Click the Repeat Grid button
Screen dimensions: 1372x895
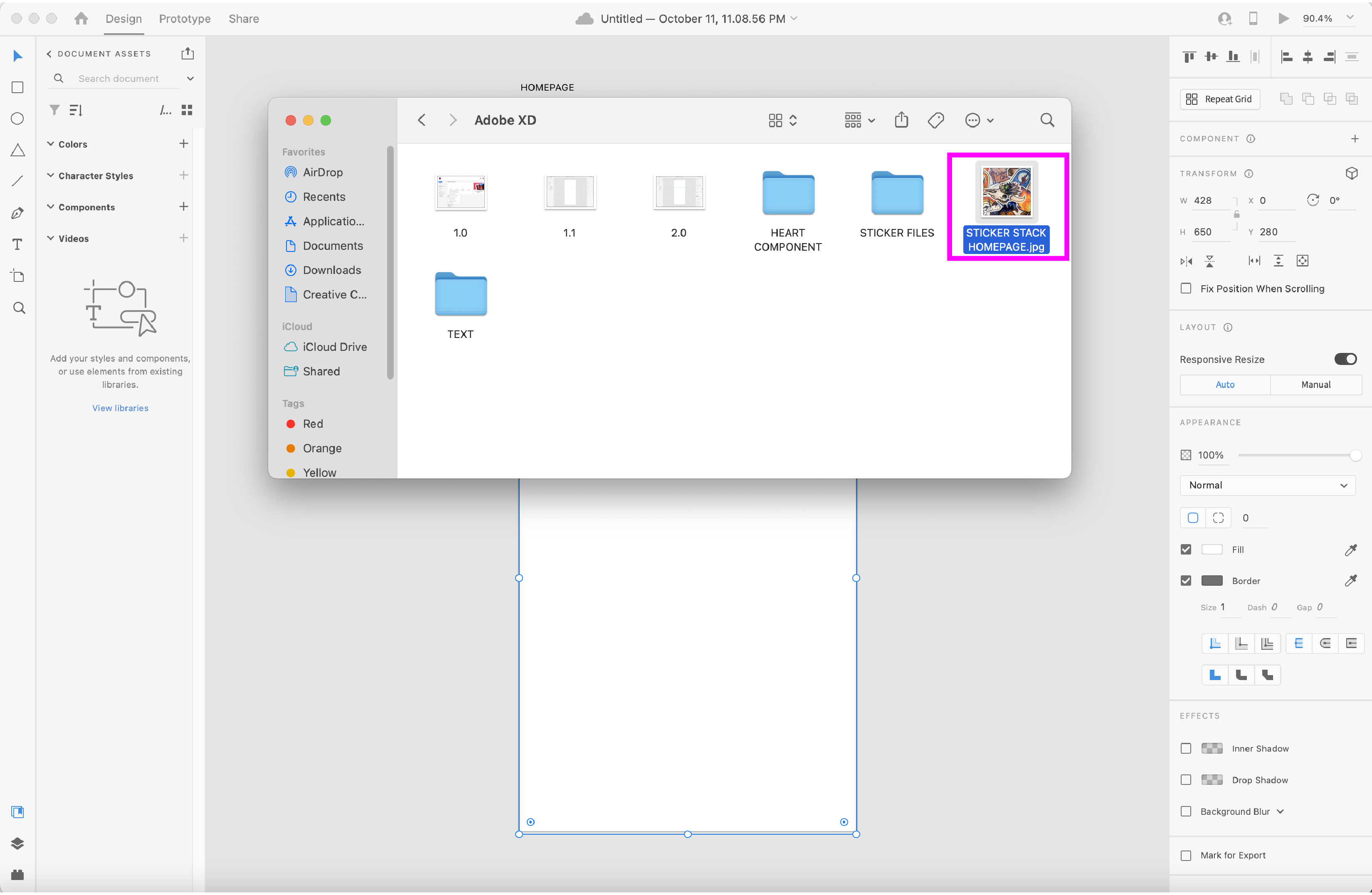pyautogui.click(x=1219, y=99)
